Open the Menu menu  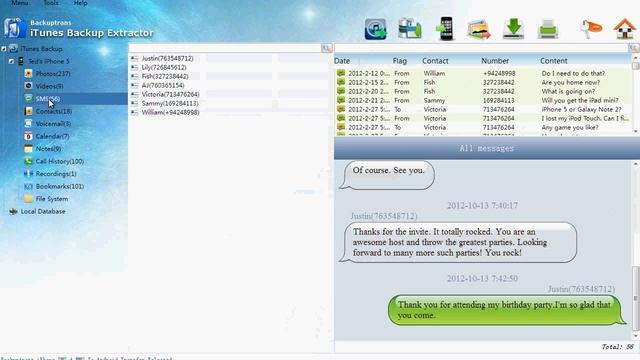click(x=20, y=3)
